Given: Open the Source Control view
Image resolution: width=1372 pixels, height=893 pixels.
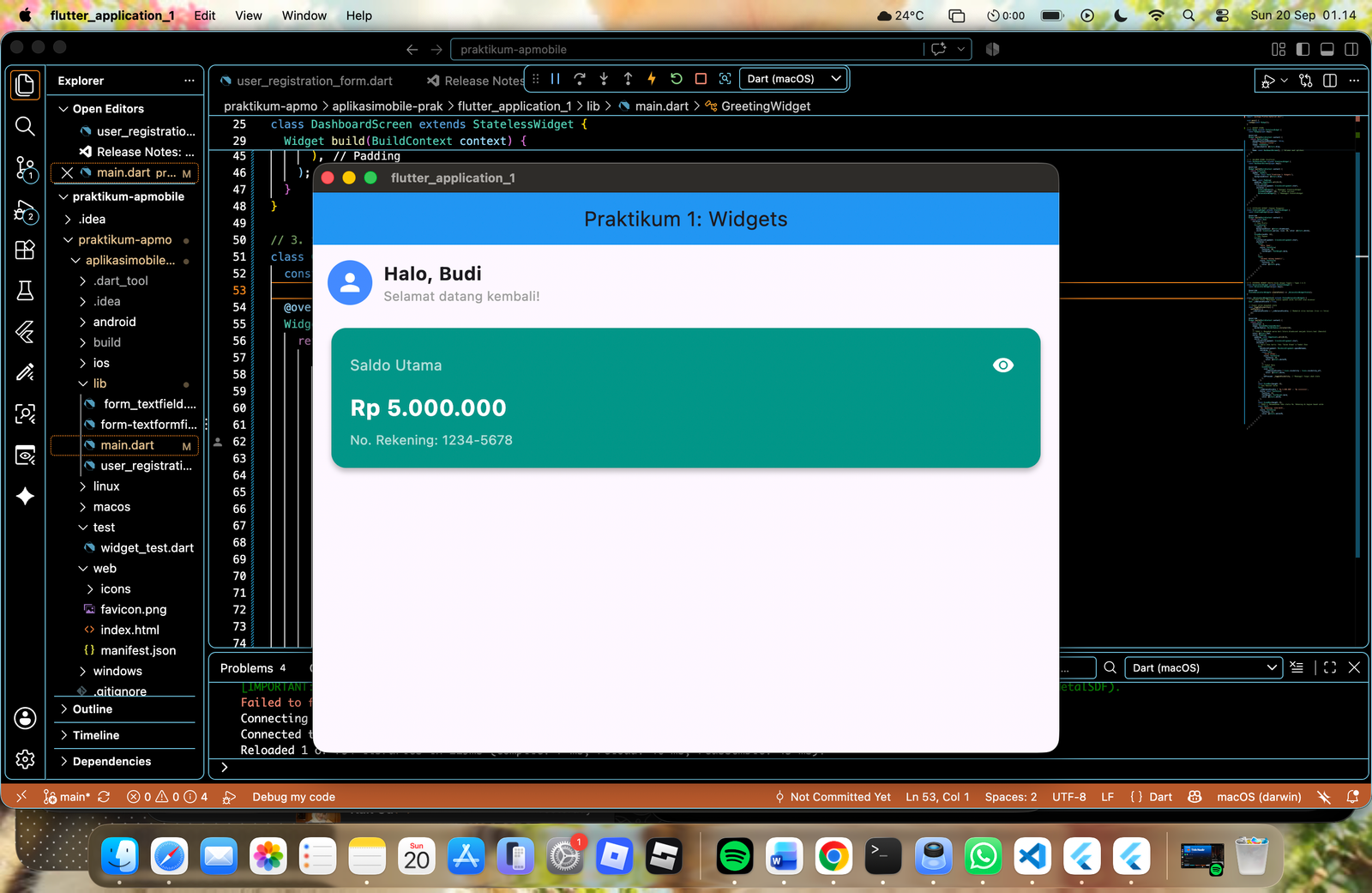Looking at the screenshot, I should [x=25, y=168].
